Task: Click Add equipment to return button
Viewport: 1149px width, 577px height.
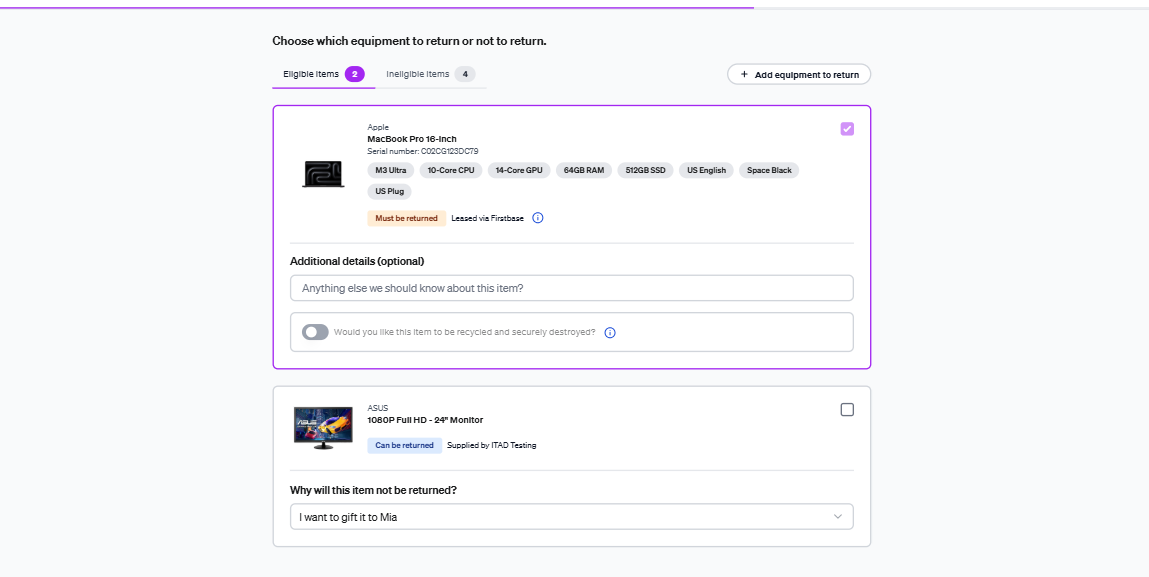Action: tap(799, 74)
